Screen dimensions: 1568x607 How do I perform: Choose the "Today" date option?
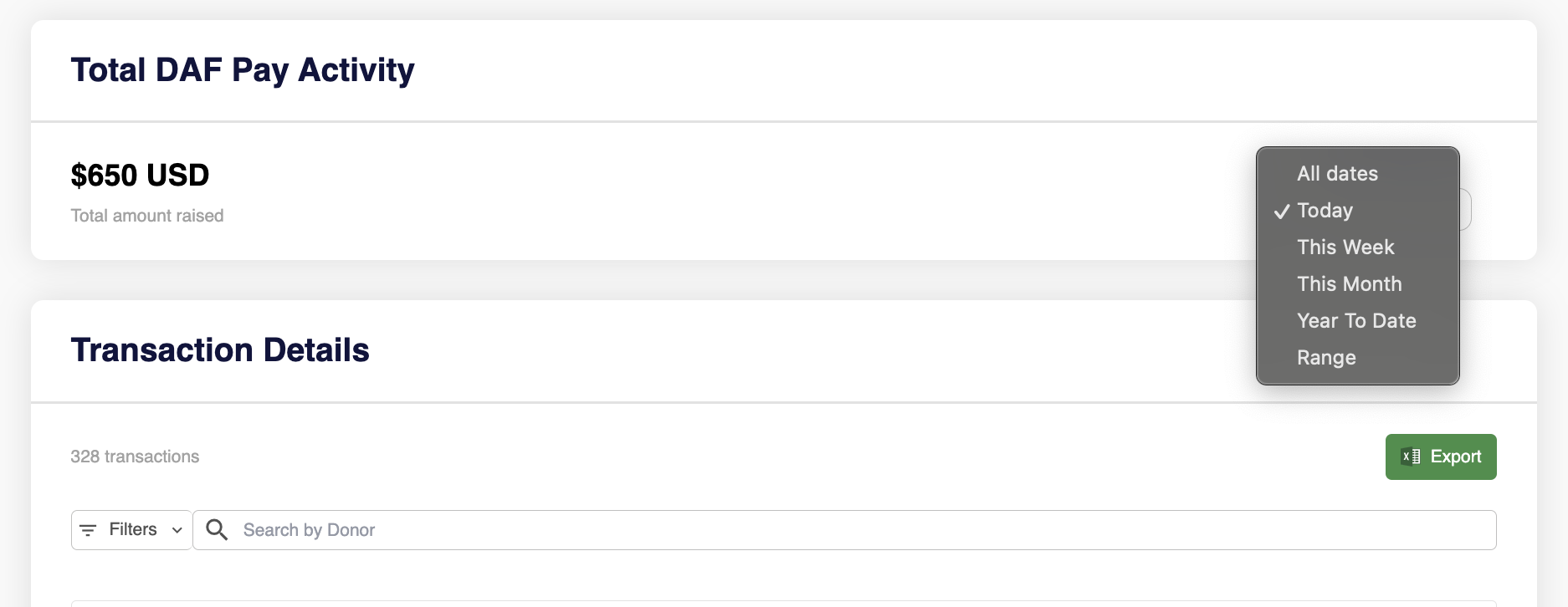[x=1325, y=211]
